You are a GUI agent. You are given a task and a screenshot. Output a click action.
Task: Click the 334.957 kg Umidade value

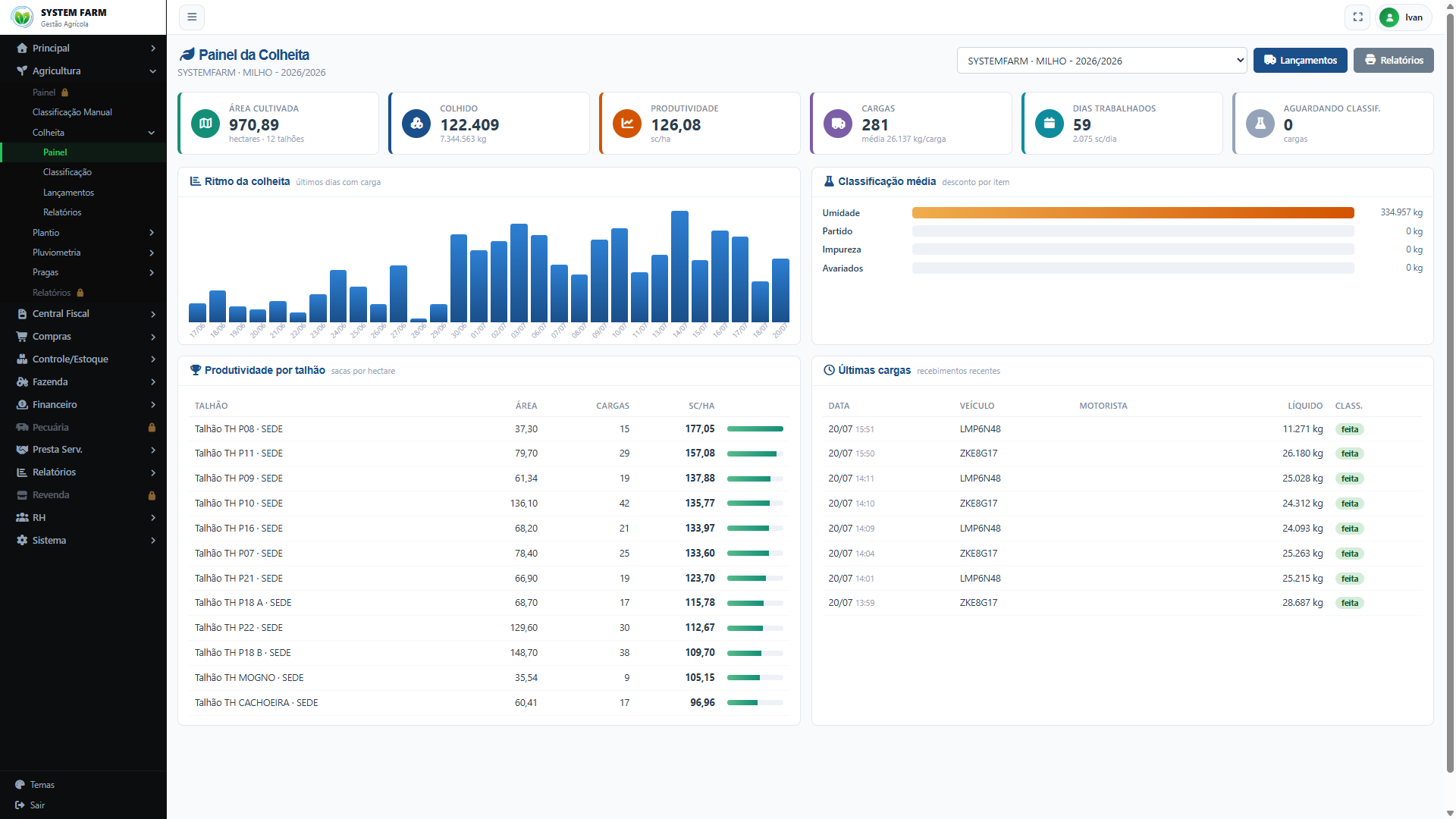coord(1401,213)
